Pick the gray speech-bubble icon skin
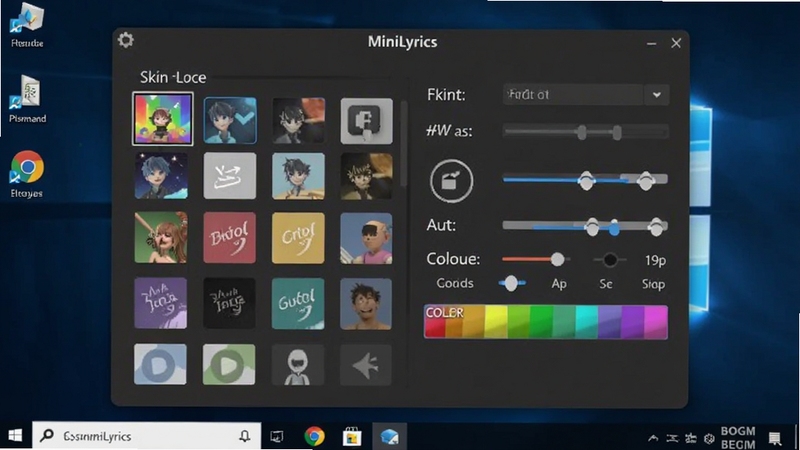The image size is (800, 450). (366, 121)
